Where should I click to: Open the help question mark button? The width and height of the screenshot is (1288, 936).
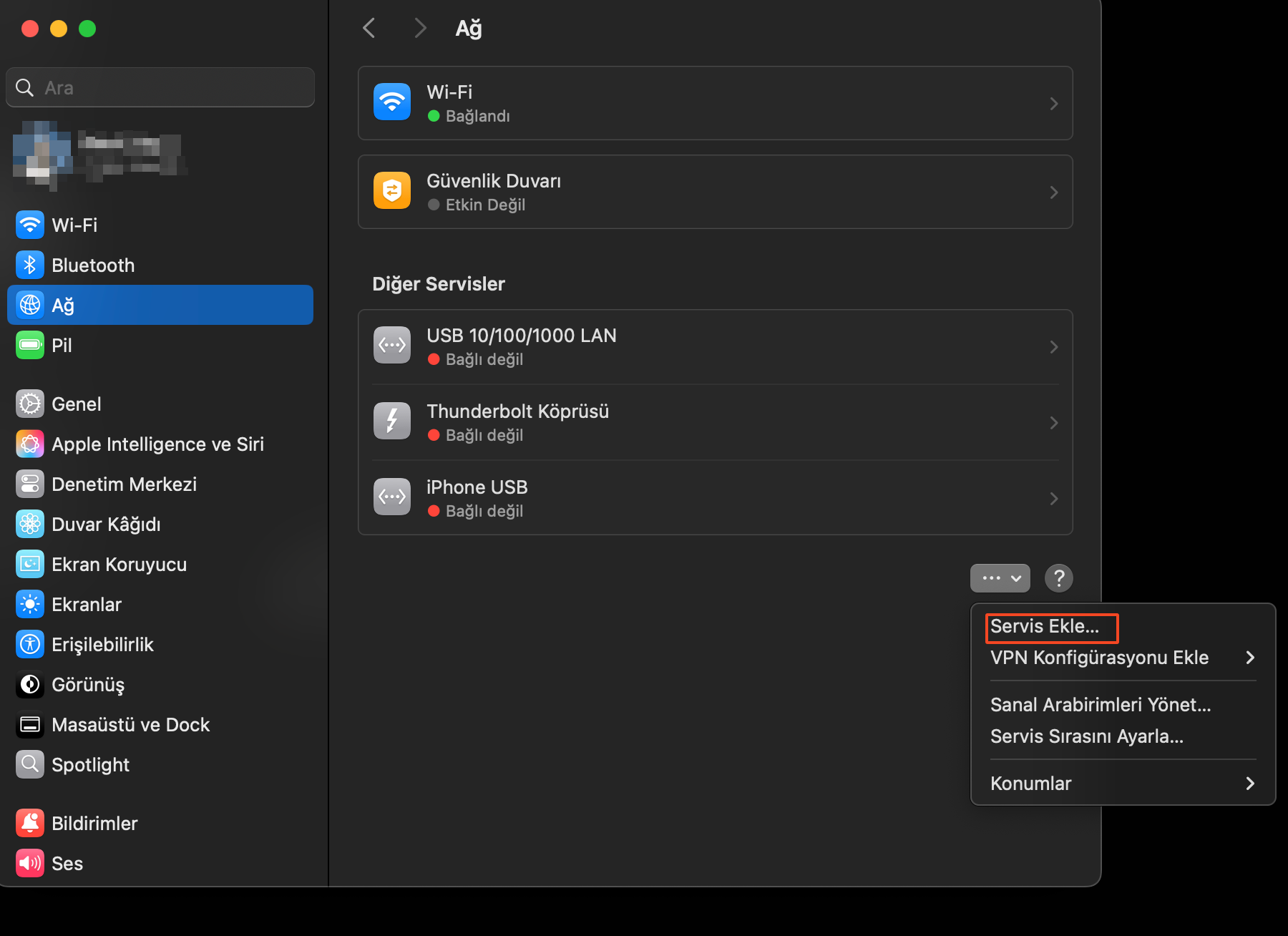(x=1059, y=577)
